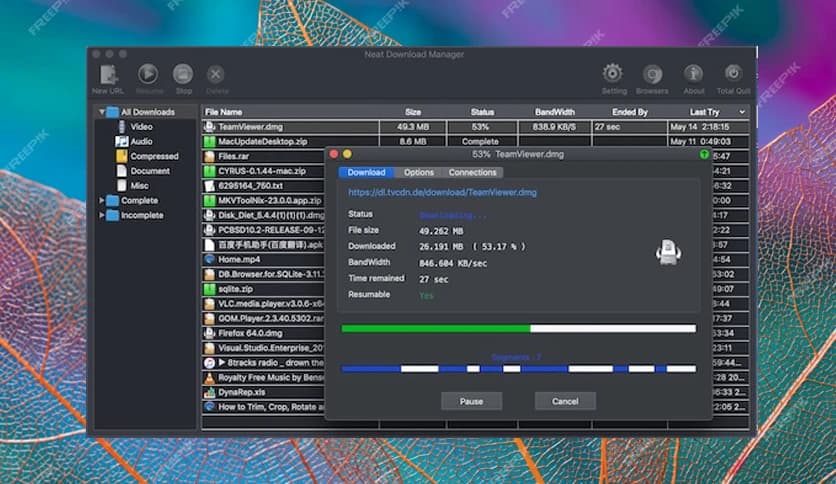This screenshot has width=836, height=484.
Task: Switch to the Connections tab
Action: (x=472, y=172)
